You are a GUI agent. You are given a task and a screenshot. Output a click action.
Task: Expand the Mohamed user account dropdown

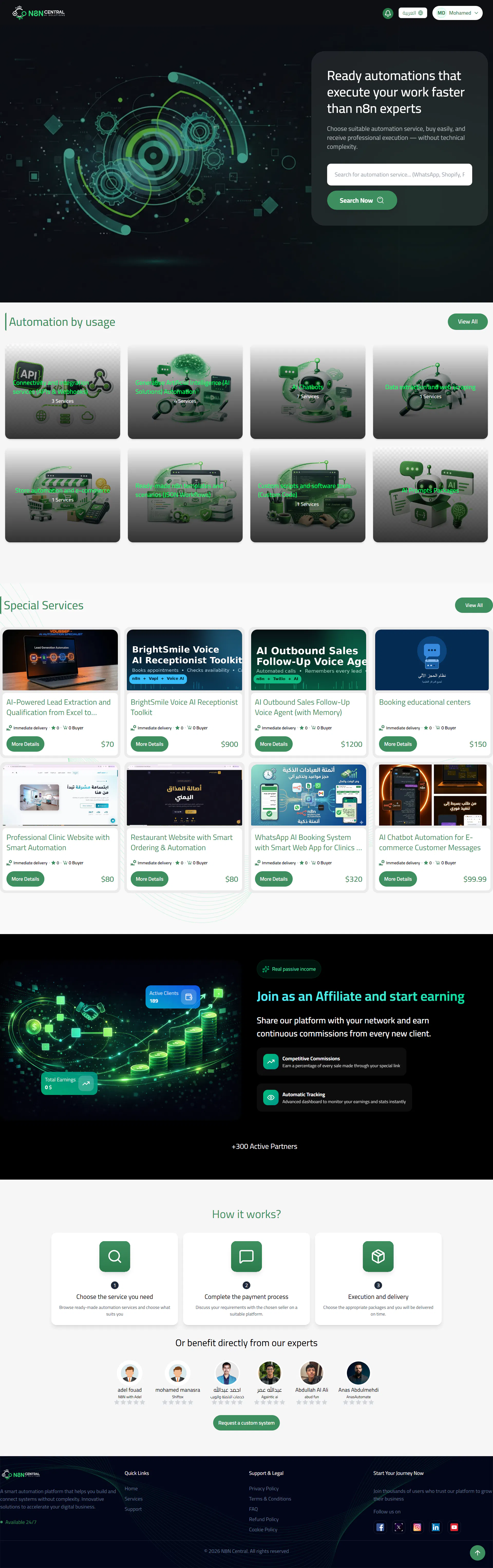click(x=458, y=13)
